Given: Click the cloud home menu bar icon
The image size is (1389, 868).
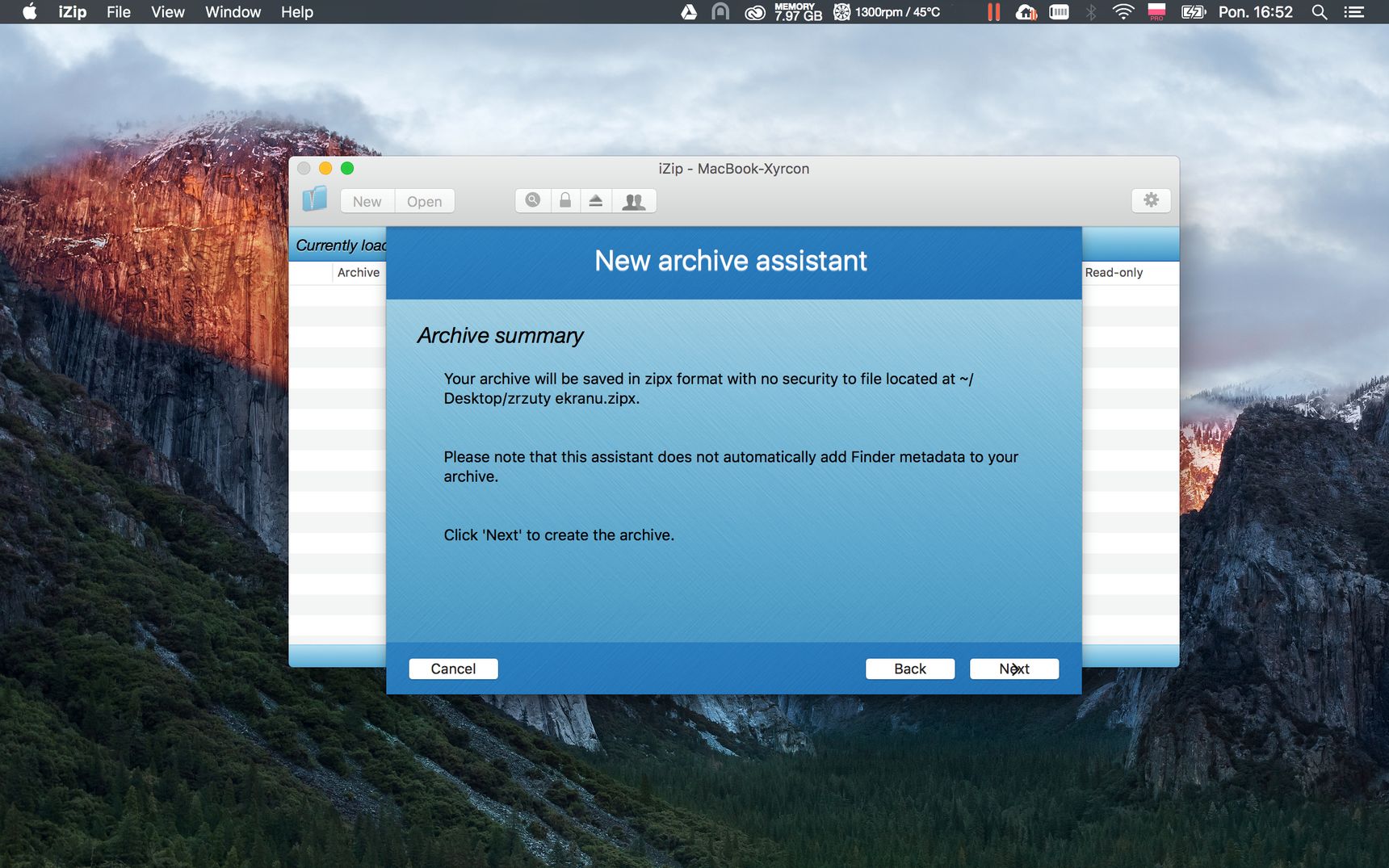Looking at the screenshot, I should pos(1026,12).
